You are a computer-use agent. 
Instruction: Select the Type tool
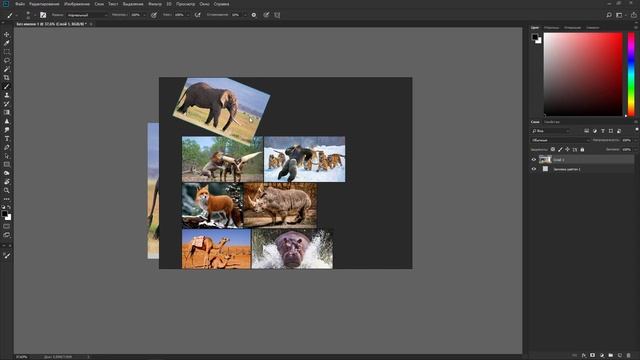pos(7,139)
